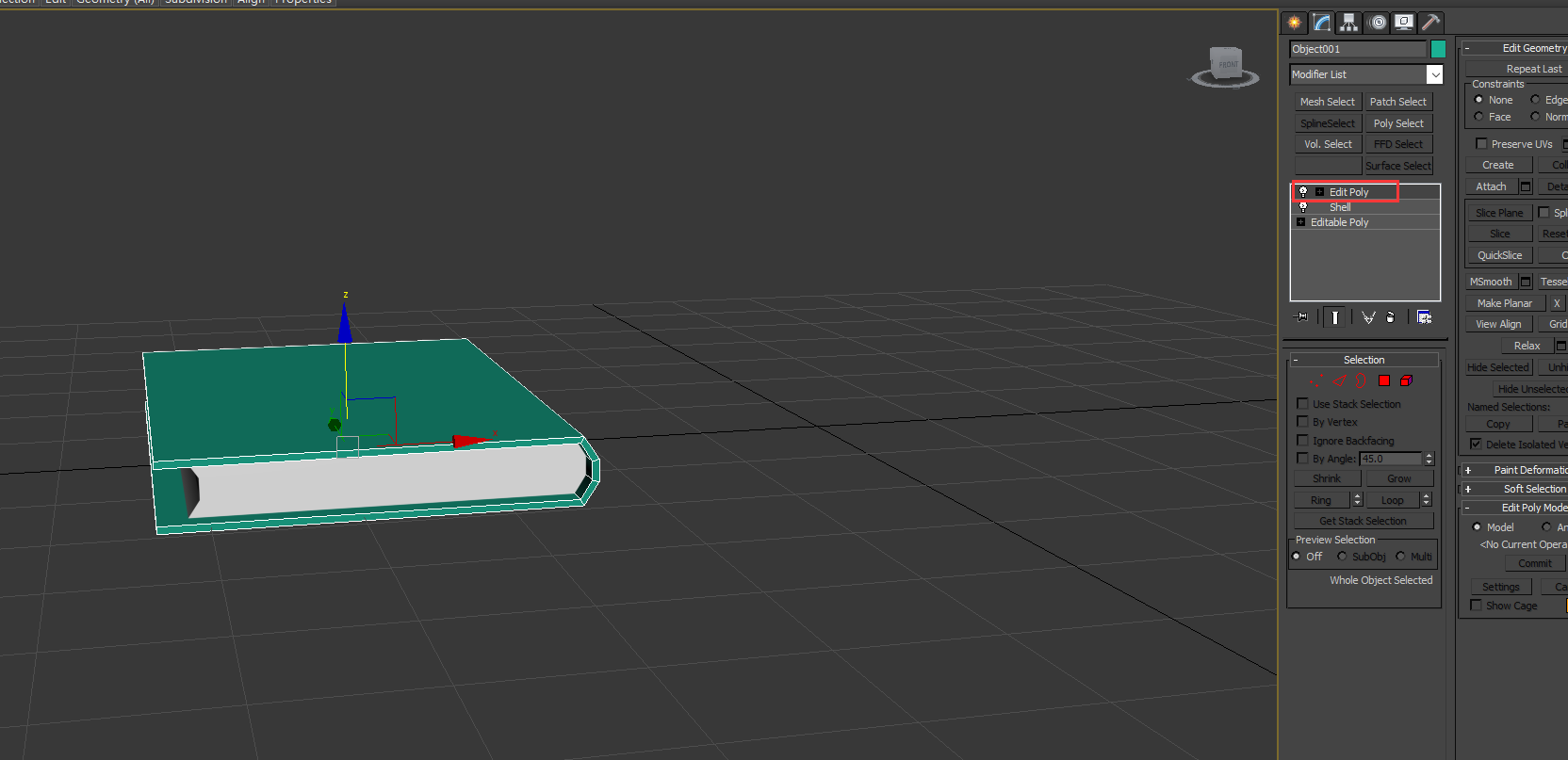The image size is (1568, 760).
Task: Select Element sub-object level icon
Action: point(1406,380)
